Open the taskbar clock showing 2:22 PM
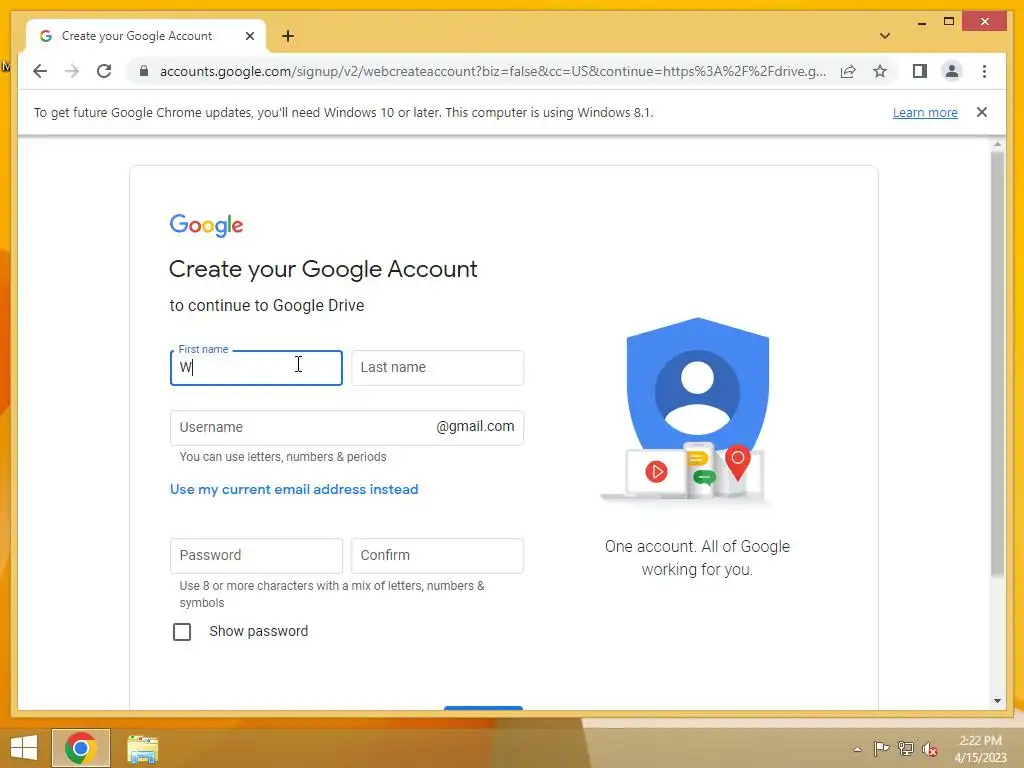Screen dimensions: 1024x768 pos(980,749)
